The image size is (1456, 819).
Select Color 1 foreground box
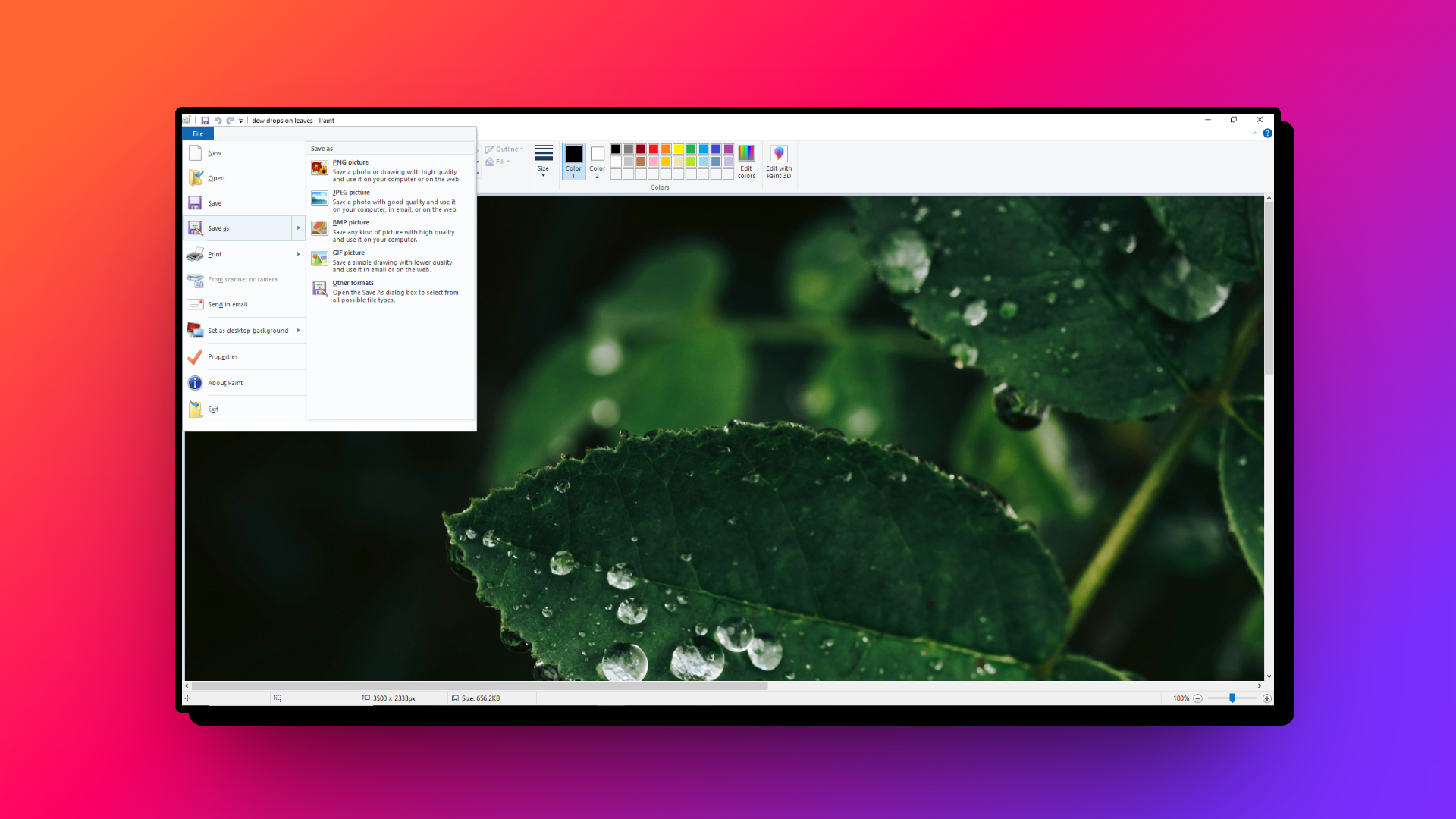[x=573, y=154]
